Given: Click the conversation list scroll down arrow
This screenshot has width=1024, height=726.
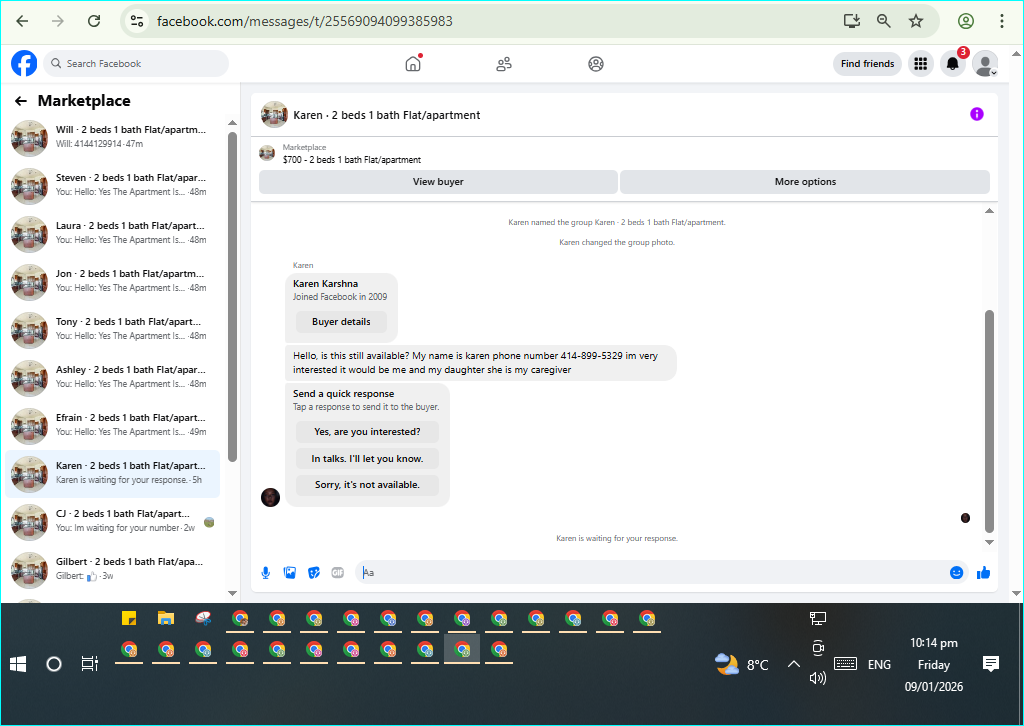Looking at the screenshot, I should (232, 593).
